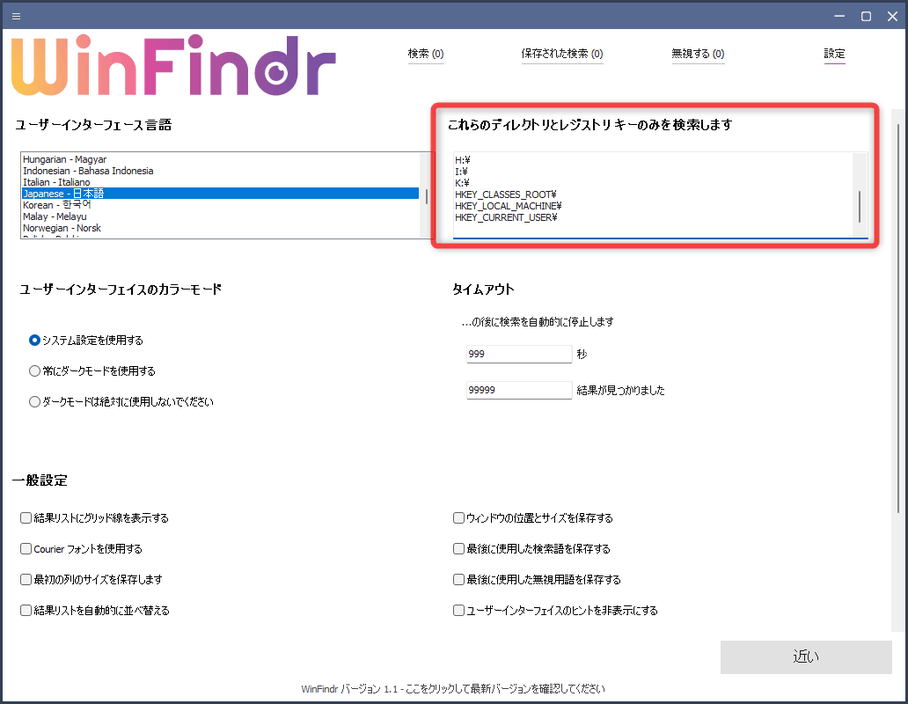Click the WinFindr version update link

click(x=453, y=689)
